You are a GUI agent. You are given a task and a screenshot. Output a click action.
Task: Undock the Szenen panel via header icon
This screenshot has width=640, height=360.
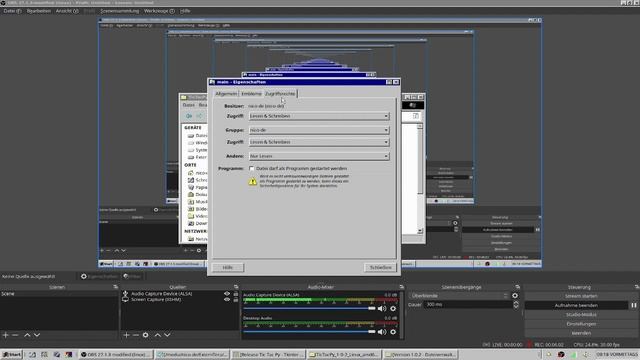coord(116,287)
